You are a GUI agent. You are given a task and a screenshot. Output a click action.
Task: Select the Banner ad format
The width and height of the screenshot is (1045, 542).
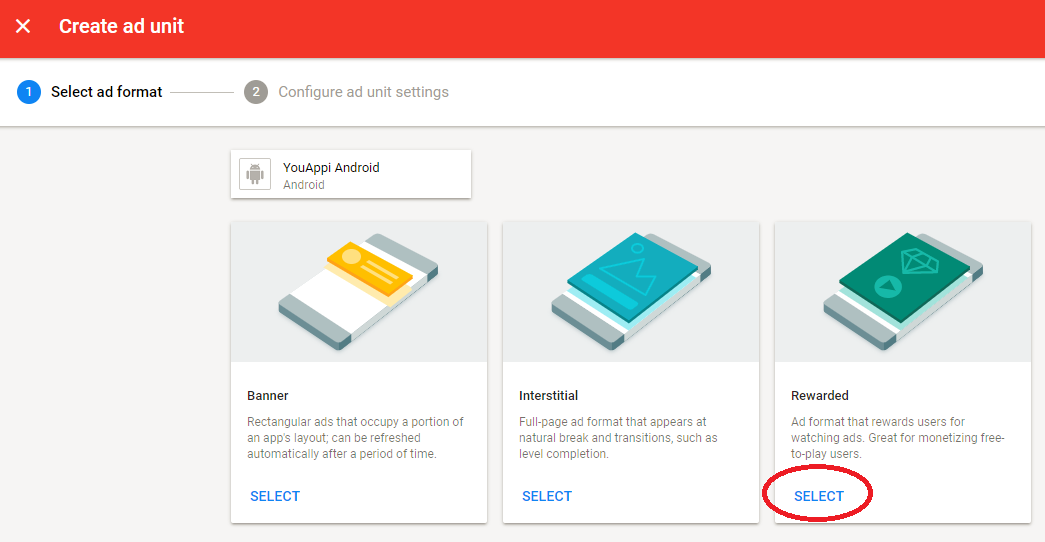[275, 496]
